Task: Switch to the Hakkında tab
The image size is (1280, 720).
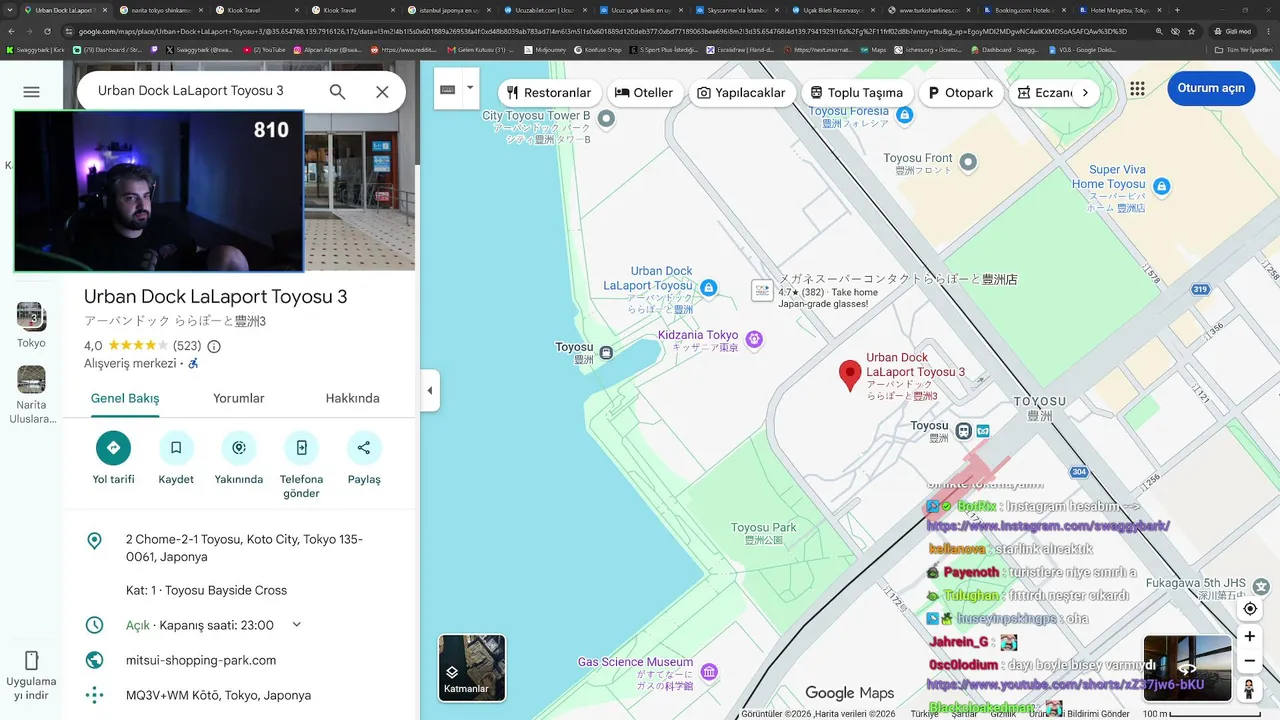Action: pyautogui.click(x=352, y=398)
